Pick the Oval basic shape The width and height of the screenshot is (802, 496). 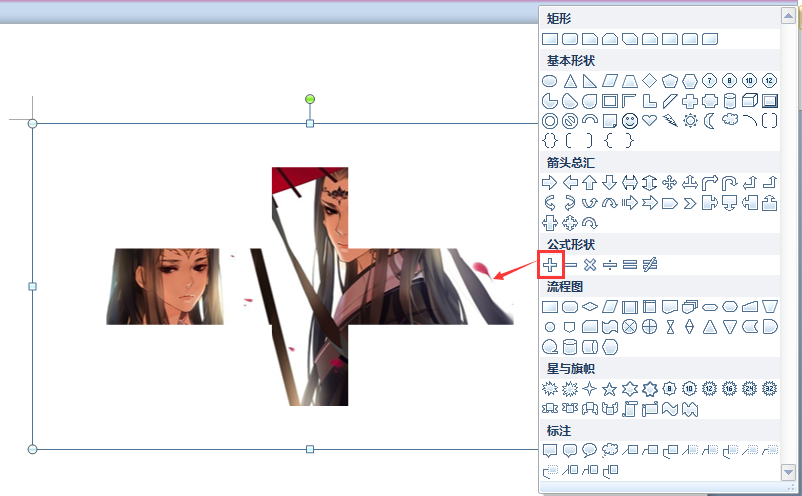click(550, 81)
